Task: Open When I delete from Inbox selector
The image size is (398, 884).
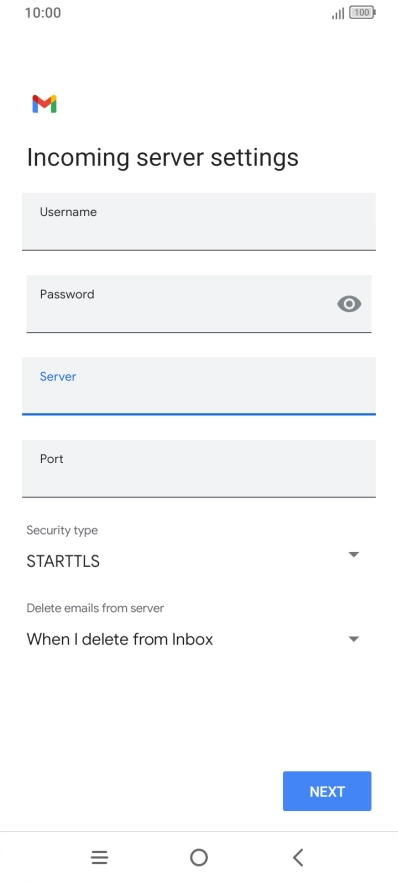Action: pyautogui.click(x=193, y=639)
